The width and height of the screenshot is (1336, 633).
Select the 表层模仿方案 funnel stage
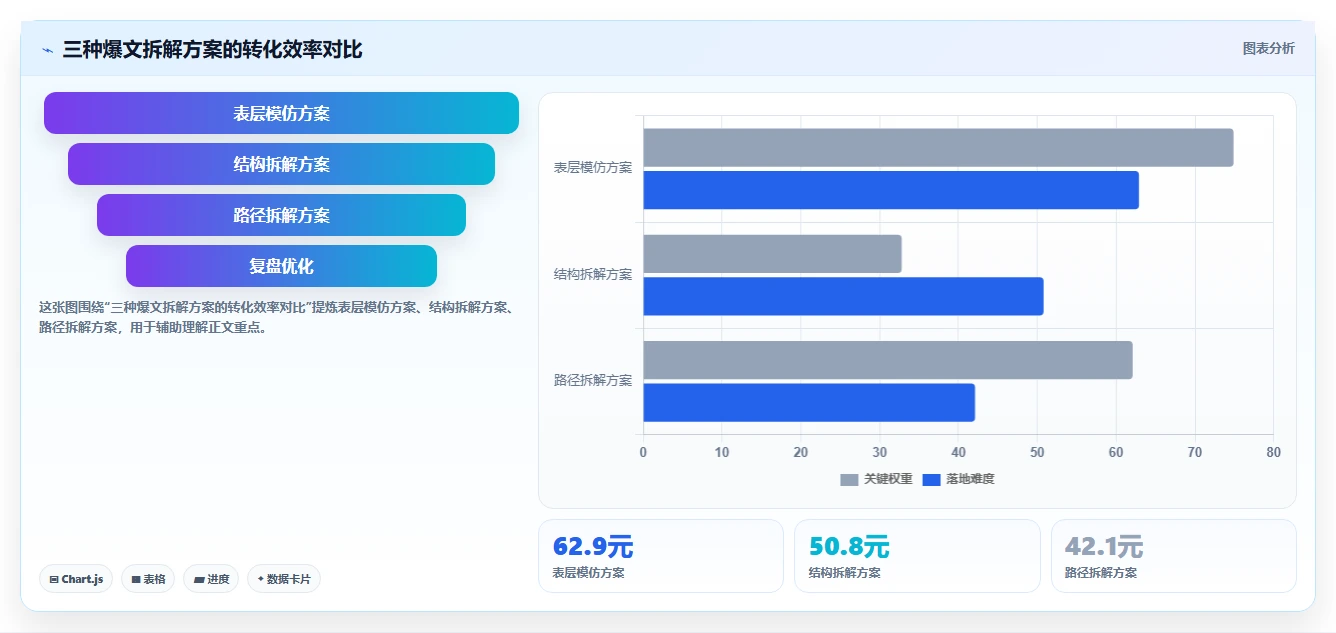point(281,113)
